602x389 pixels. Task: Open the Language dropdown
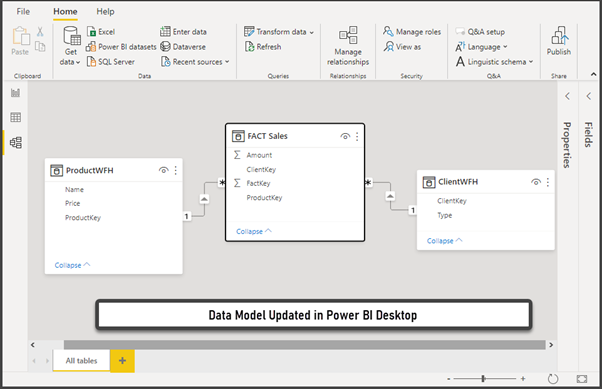(505, 46)
